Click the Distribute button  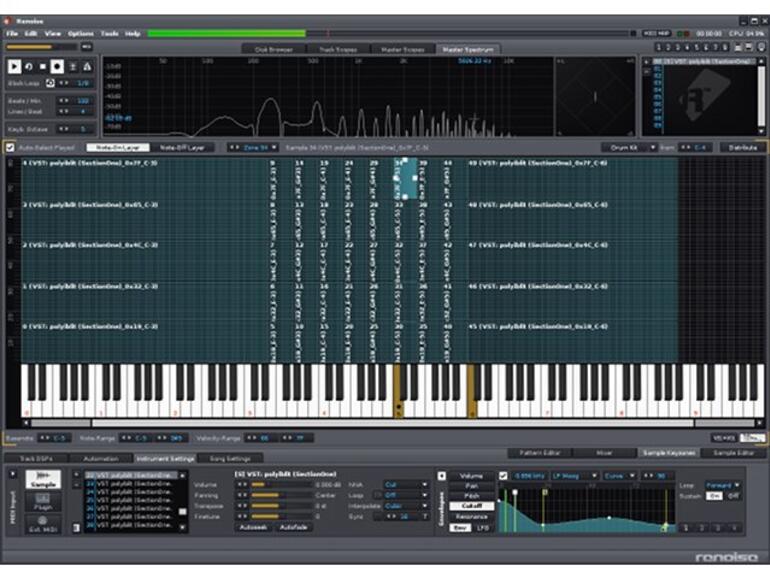tap(741, 147)
